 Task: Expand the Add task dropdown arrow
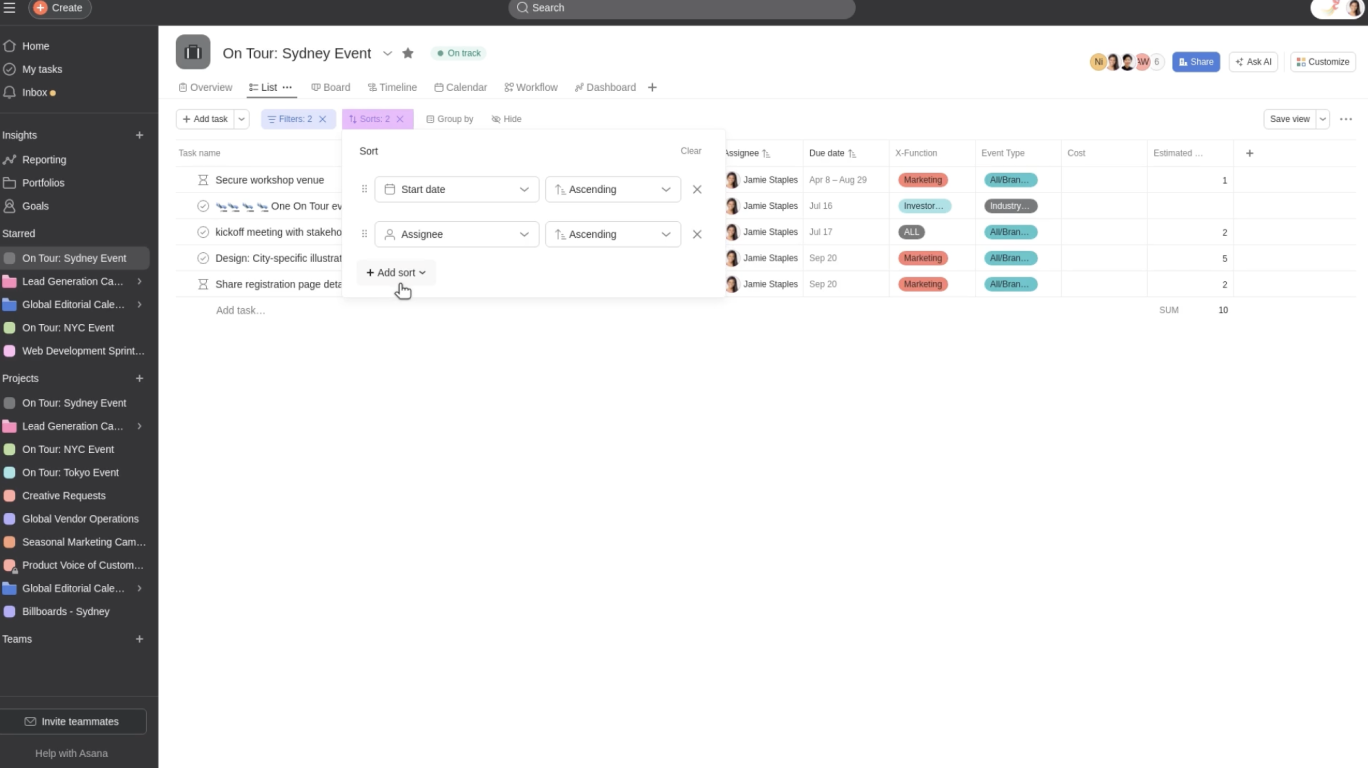click(240, 119)
